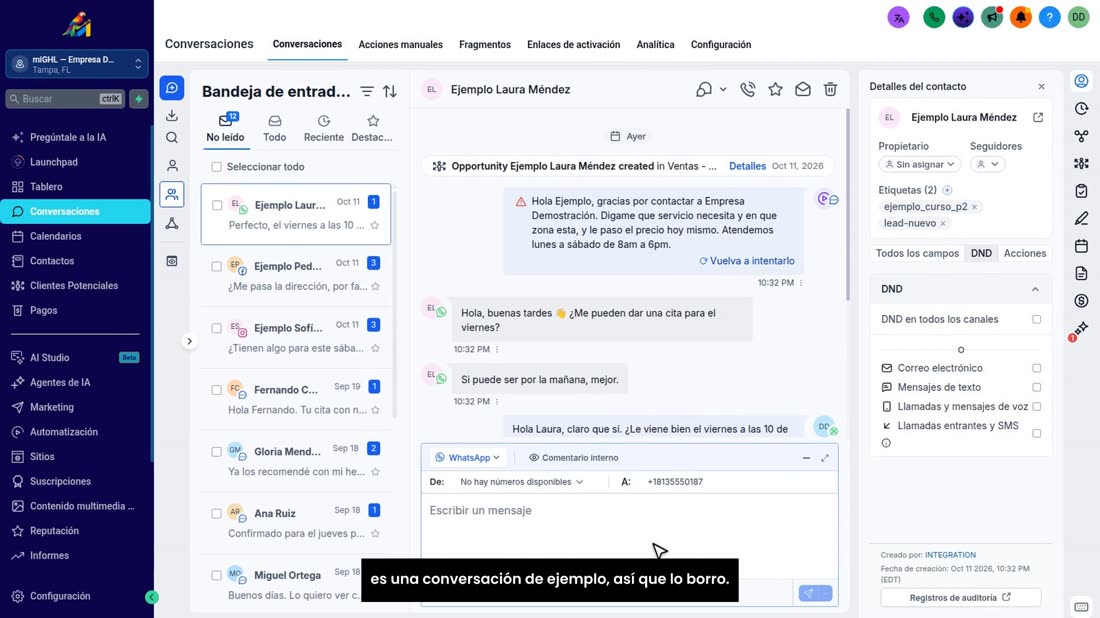Mark conversation as unread envelope icon
Image resolution: width=1100 pixels, height=618 pixels.
pos(803,89)
